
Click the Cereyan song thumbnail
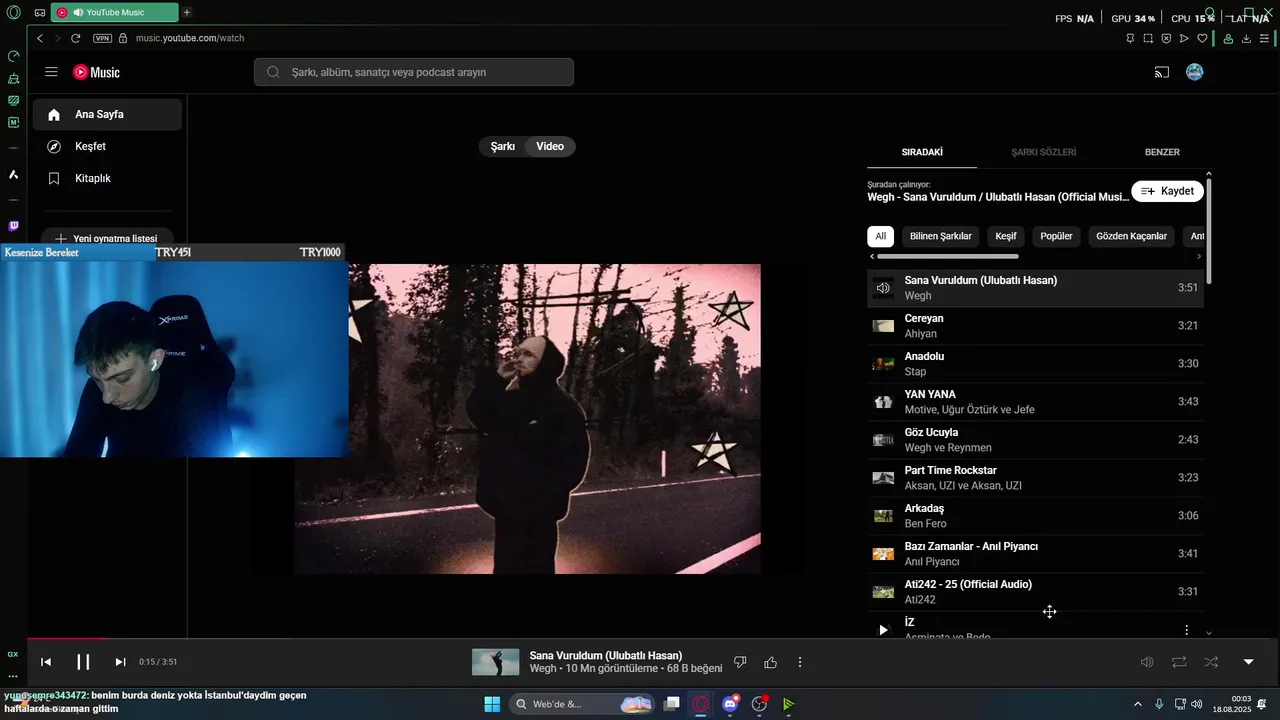point(883,326)
